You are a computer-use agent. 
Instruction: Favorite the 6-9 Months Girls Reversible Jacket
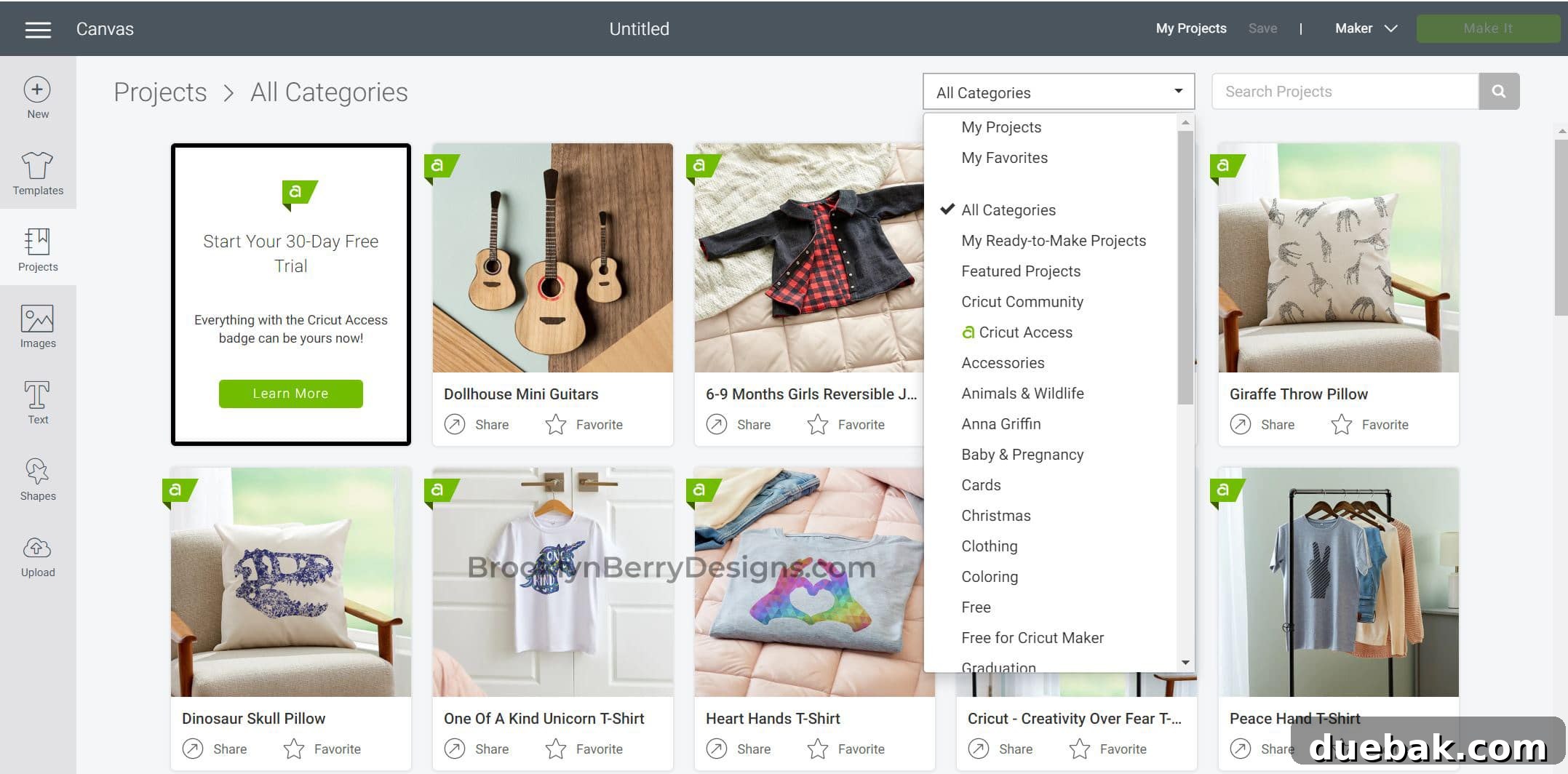[846, 424]
